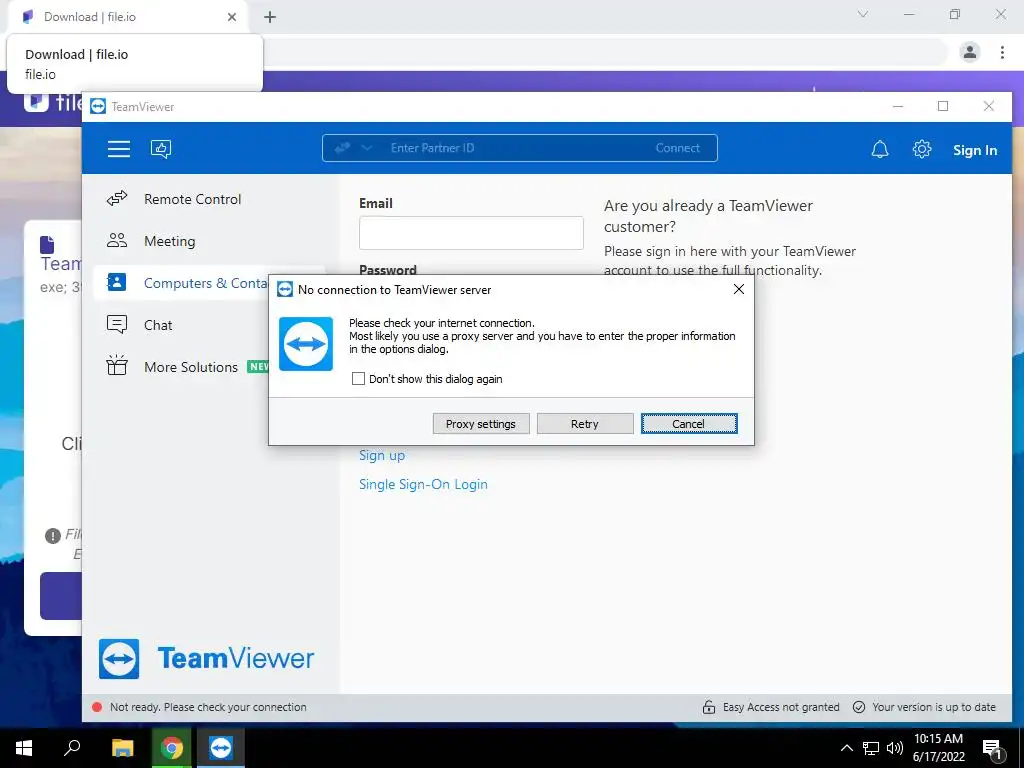Click Retry in the connection dialog

point(584,424)
